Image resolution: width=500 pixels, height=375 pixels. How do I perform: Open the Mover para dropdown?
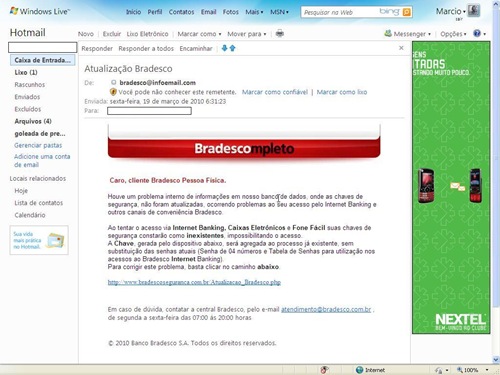pyautogui.click(x=247, y=34)
